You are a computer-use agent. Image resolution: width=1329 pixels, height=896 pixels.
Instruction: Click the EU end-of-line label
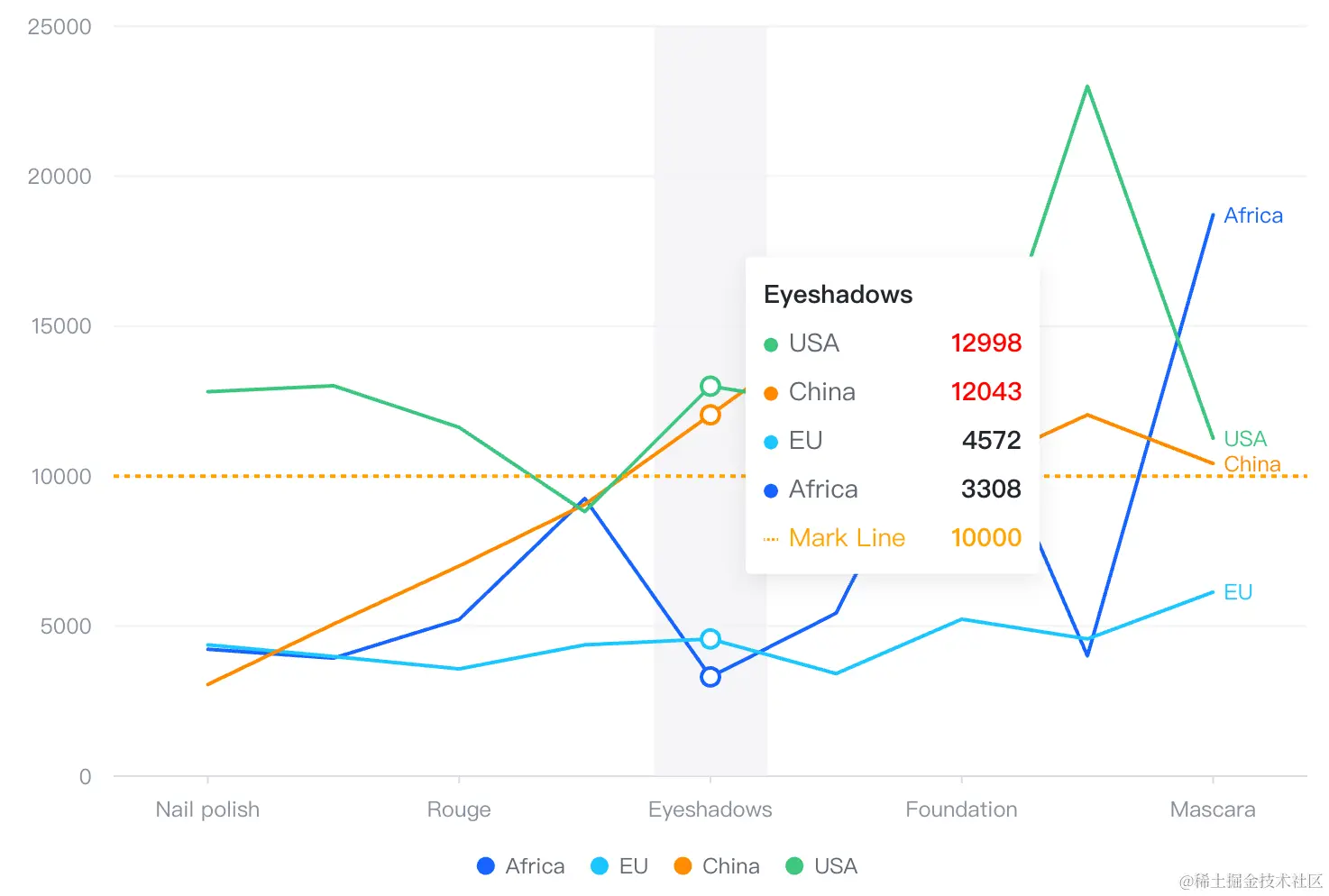pyautogui.click(x=1238, y=592)
